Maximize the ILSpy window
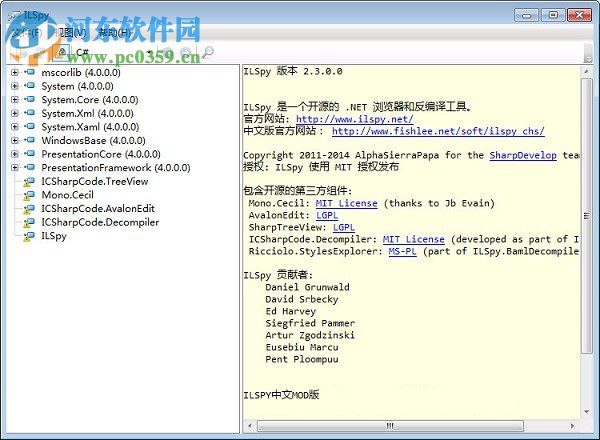Image resolution: width=600 pixels, height=440 pixels. pos(553,15)
